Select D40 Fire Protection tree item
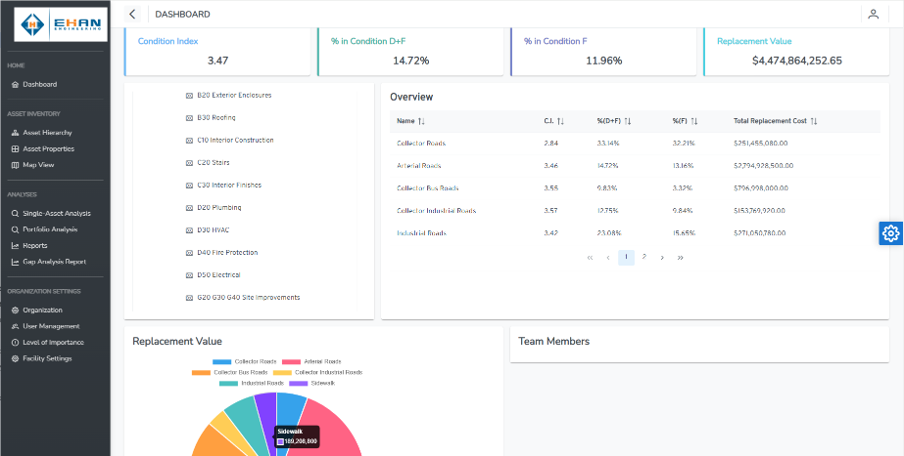 (228, 253)
